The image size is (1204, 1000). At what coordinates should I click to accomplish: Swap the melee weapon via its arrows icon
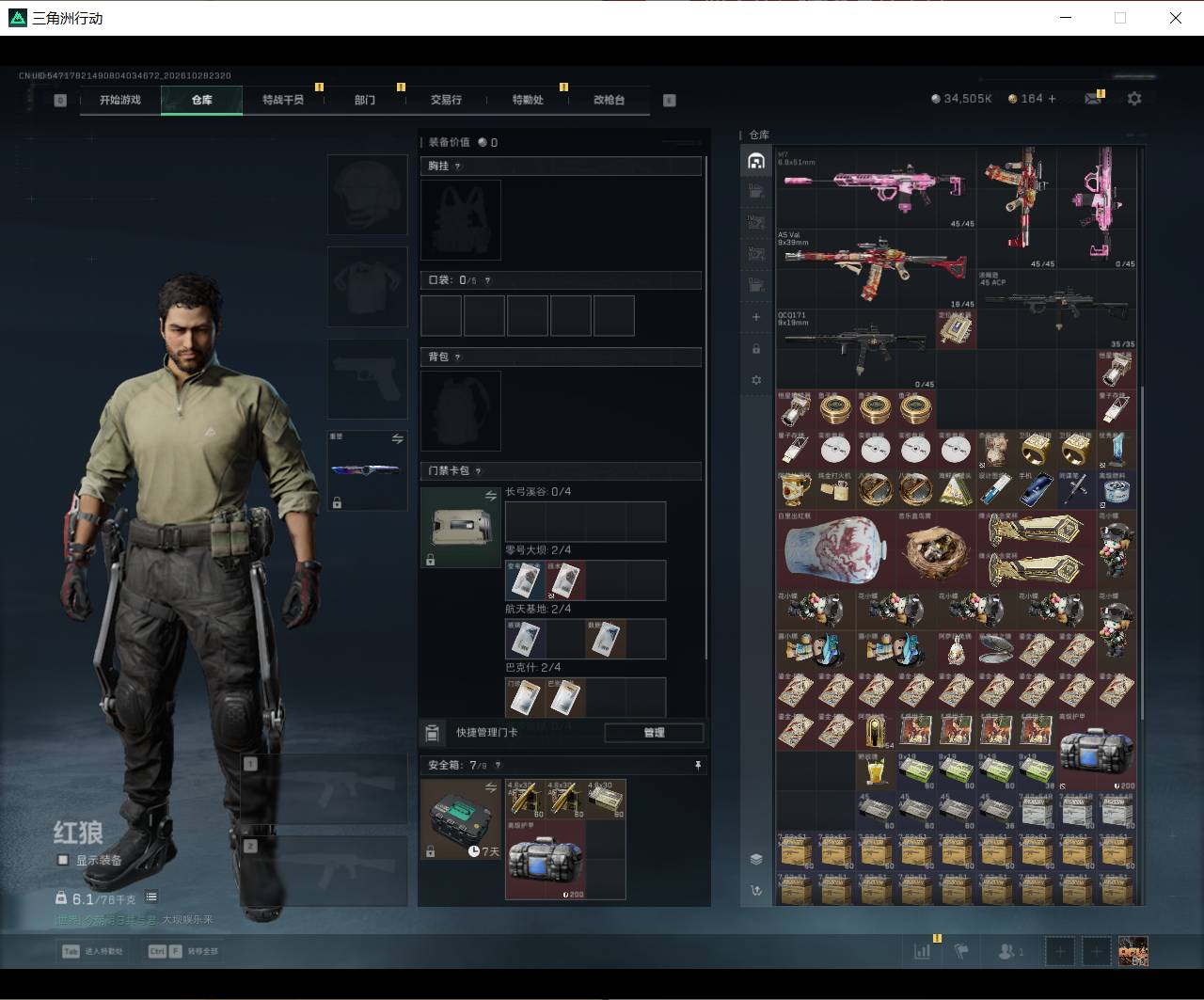click(397, 439)
